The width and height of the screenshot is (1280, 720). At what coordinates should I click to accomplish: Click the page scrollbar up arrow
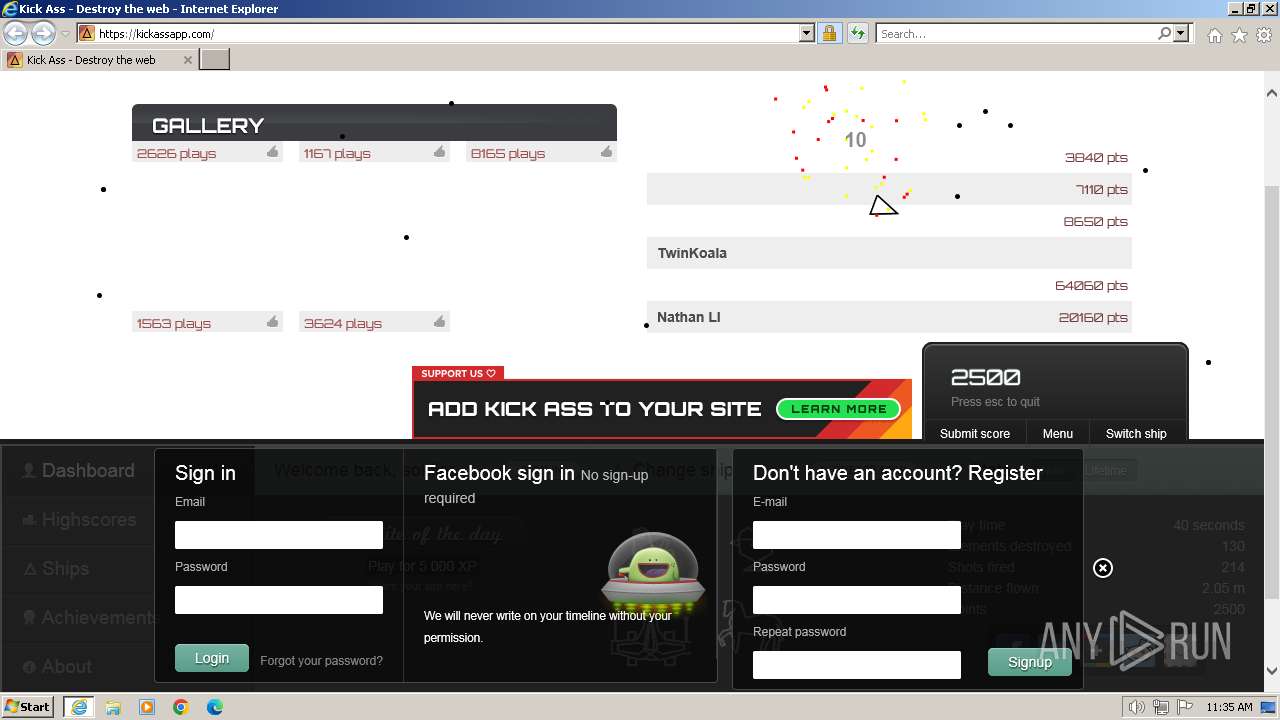click(1272, 93)
